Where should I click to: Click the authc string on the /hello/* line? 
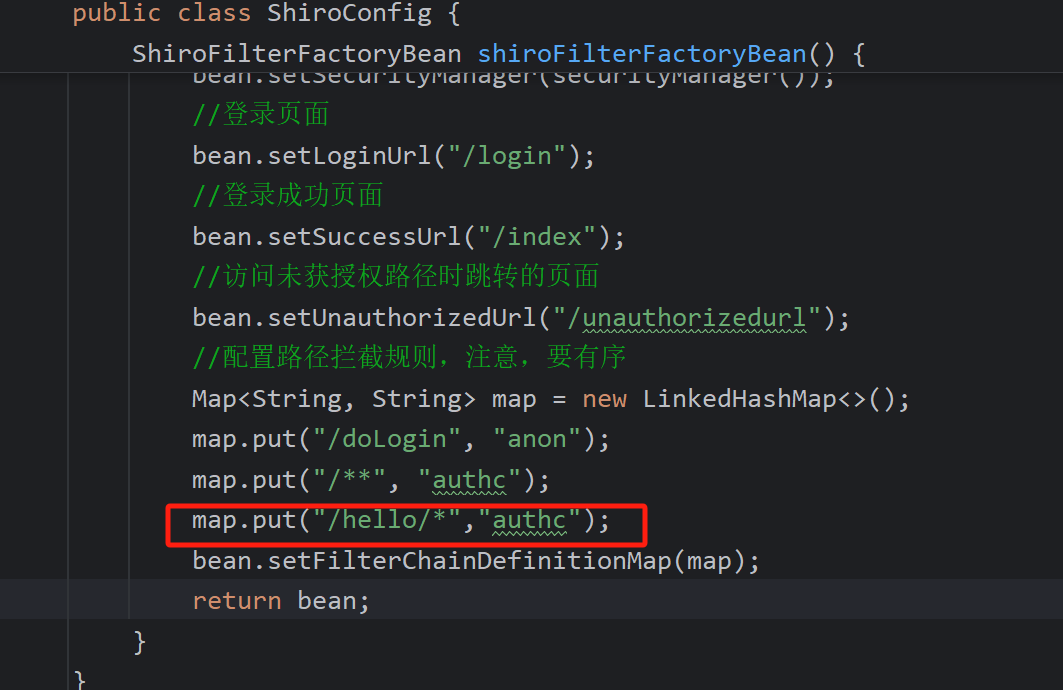pos(529,520)
